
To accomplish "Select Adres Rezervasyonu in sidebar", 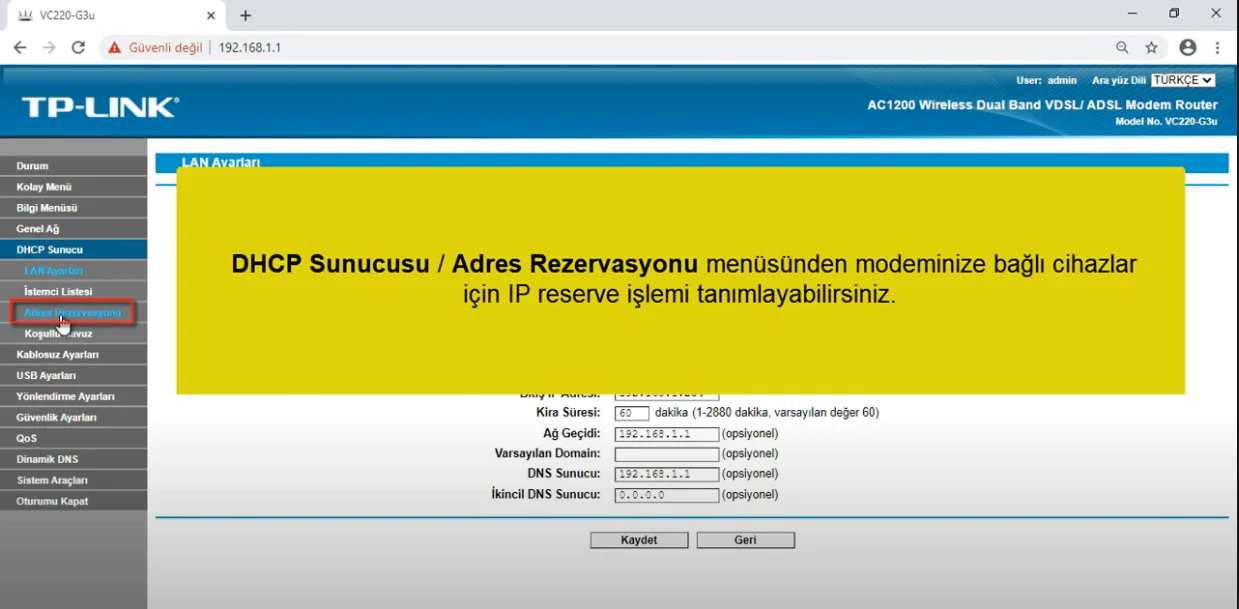I will pos(72,313).
